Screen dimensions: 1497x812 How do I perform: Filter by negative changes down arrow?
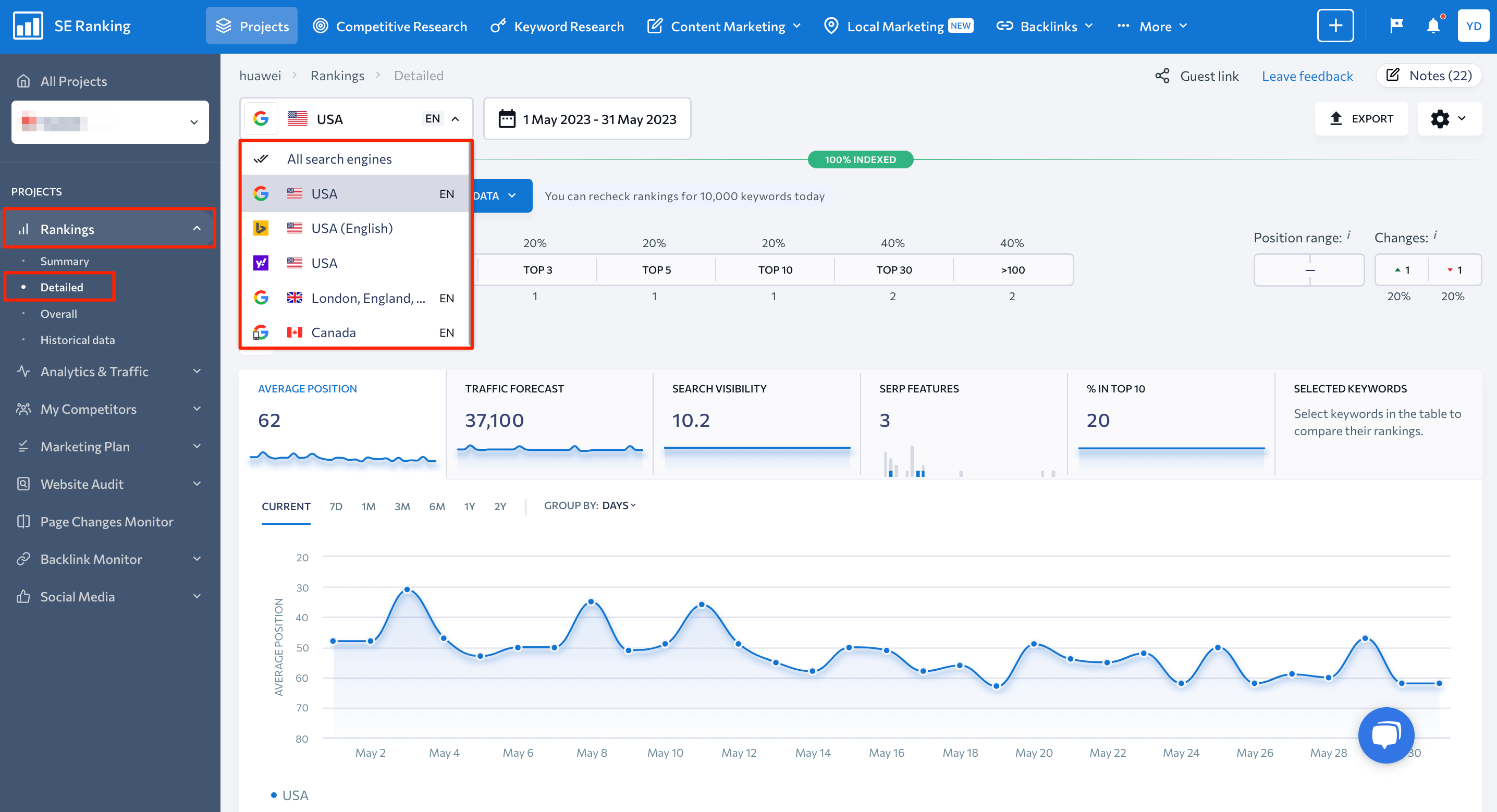(1455, 269)
